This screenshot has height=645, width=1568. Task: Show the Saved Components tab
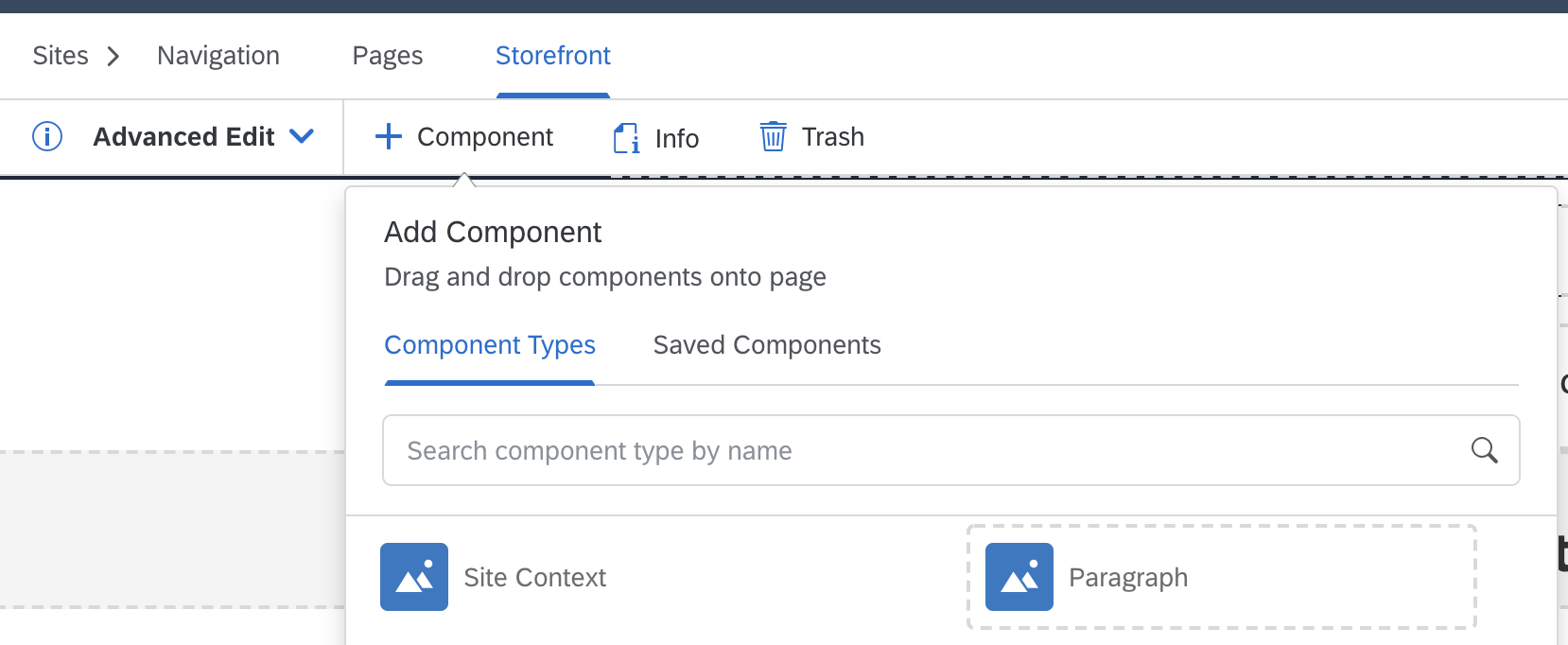(767, 345)
